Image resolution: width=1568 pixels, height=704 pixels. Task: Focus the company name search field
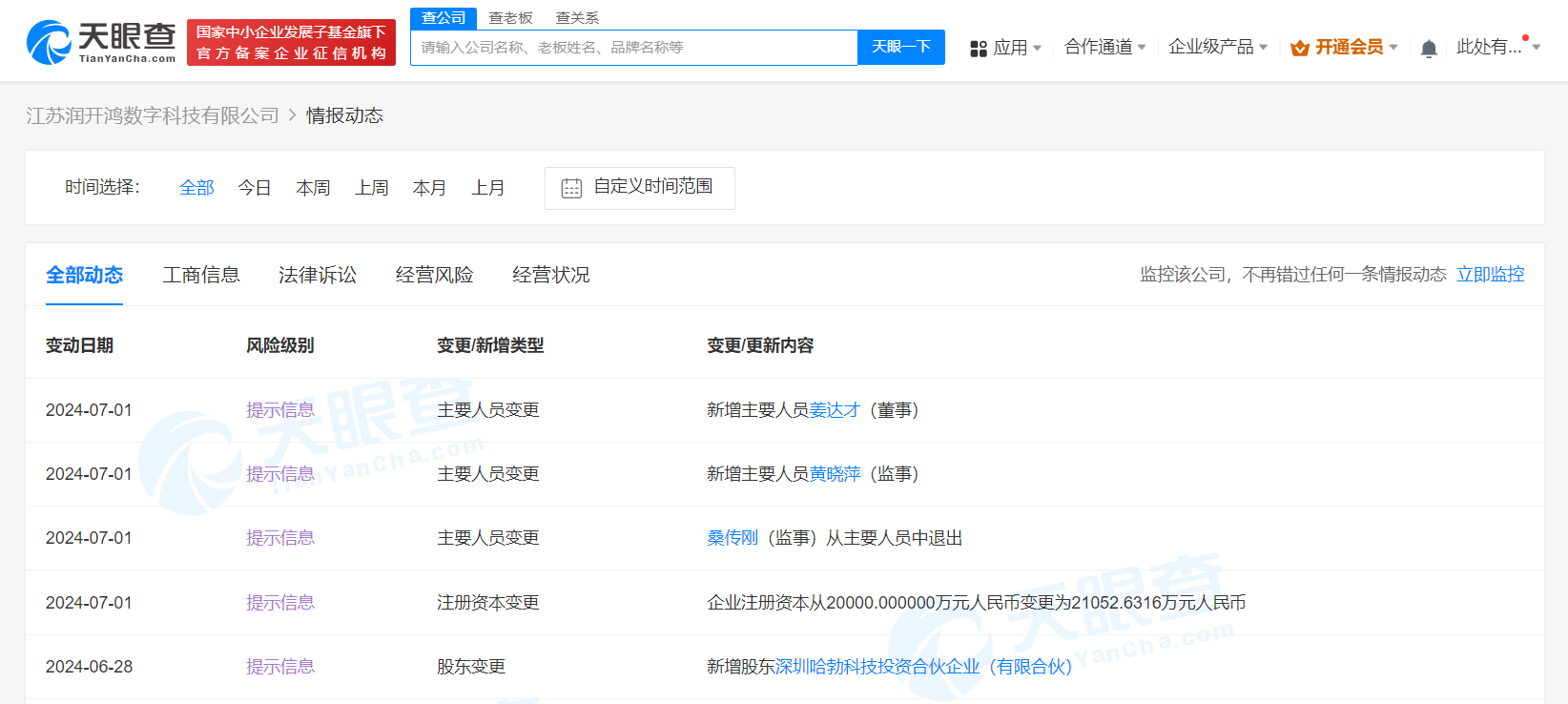[x=634, y=48]
